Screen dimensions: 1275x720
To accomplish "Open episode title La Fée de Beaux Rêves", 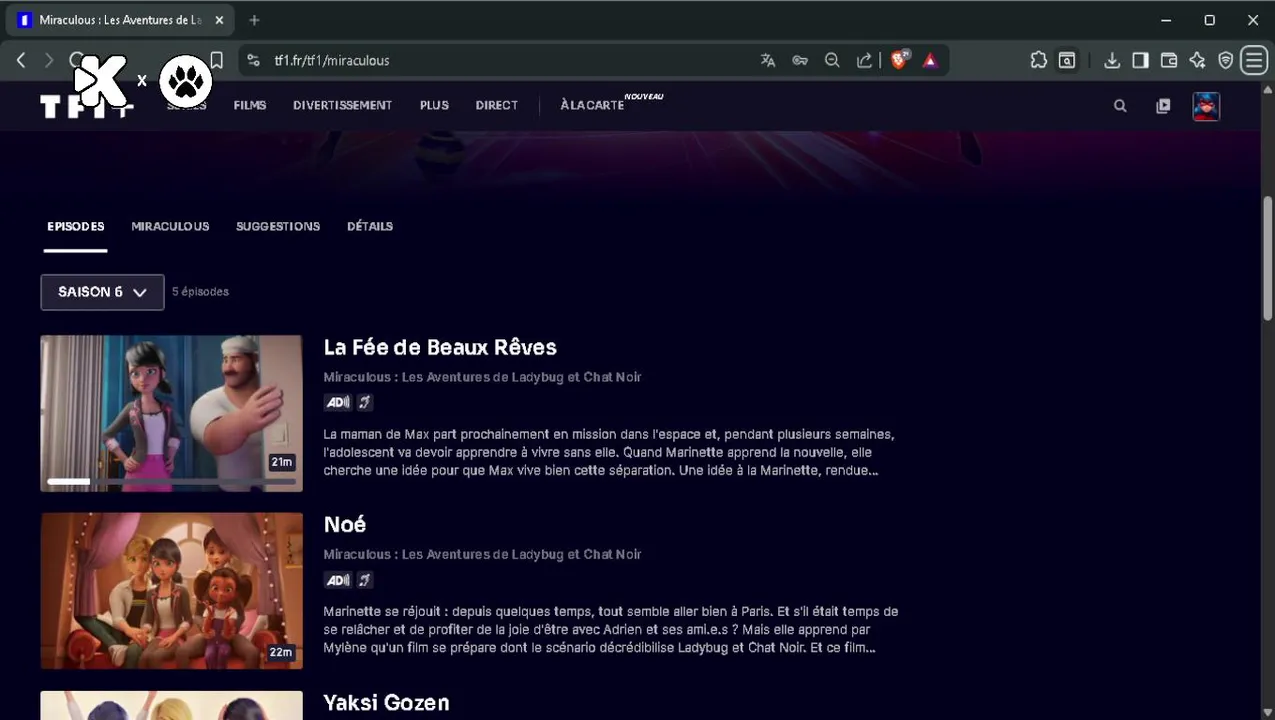I will tap(440, 347).
